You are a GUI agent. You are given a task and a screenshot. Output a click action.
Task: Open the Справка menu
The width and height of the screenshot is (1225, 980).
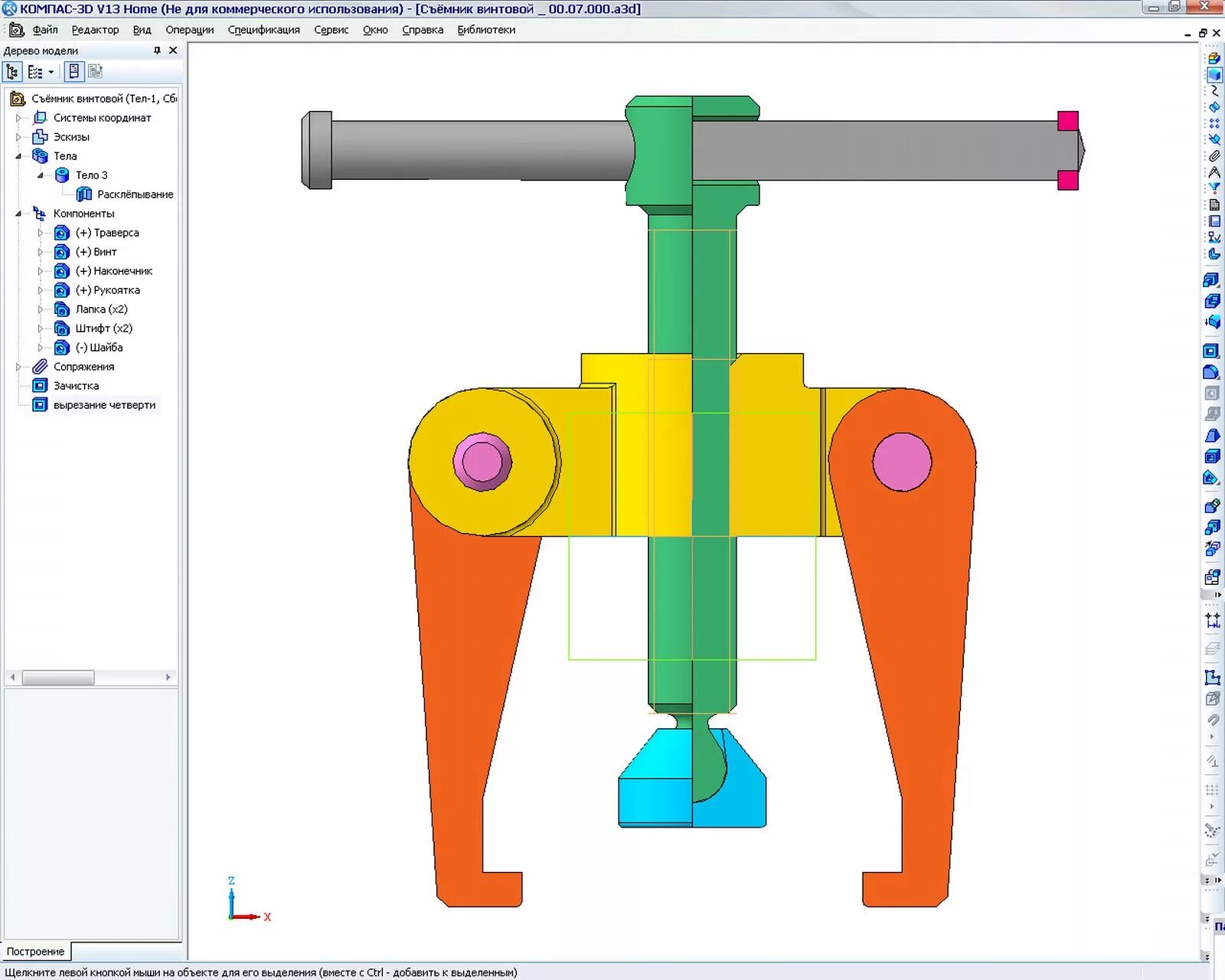point(423,30)
